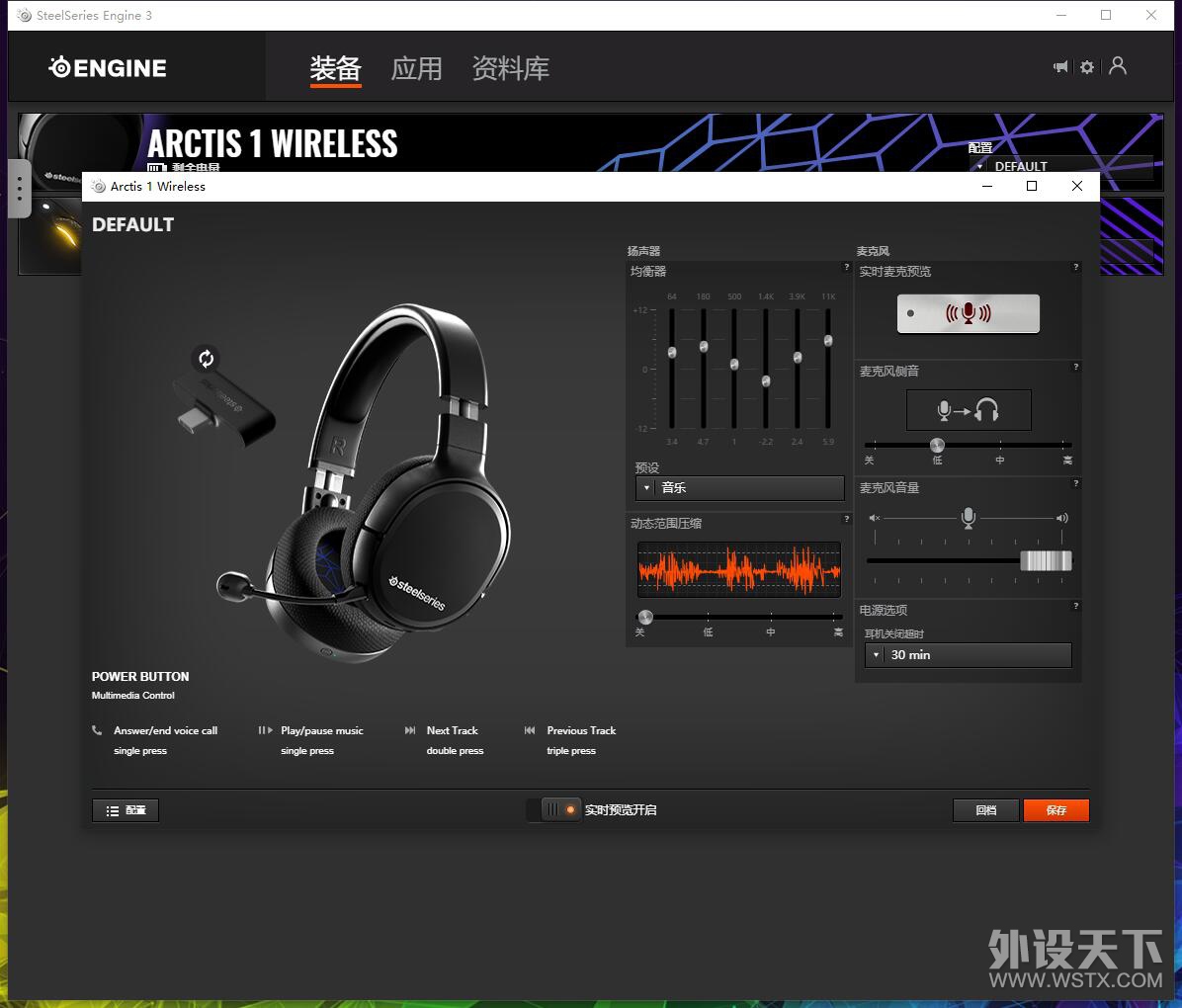Minimize the SteelSeries Engine 3 window
Screen dimensions: 1182x1008
point(1061,15)
